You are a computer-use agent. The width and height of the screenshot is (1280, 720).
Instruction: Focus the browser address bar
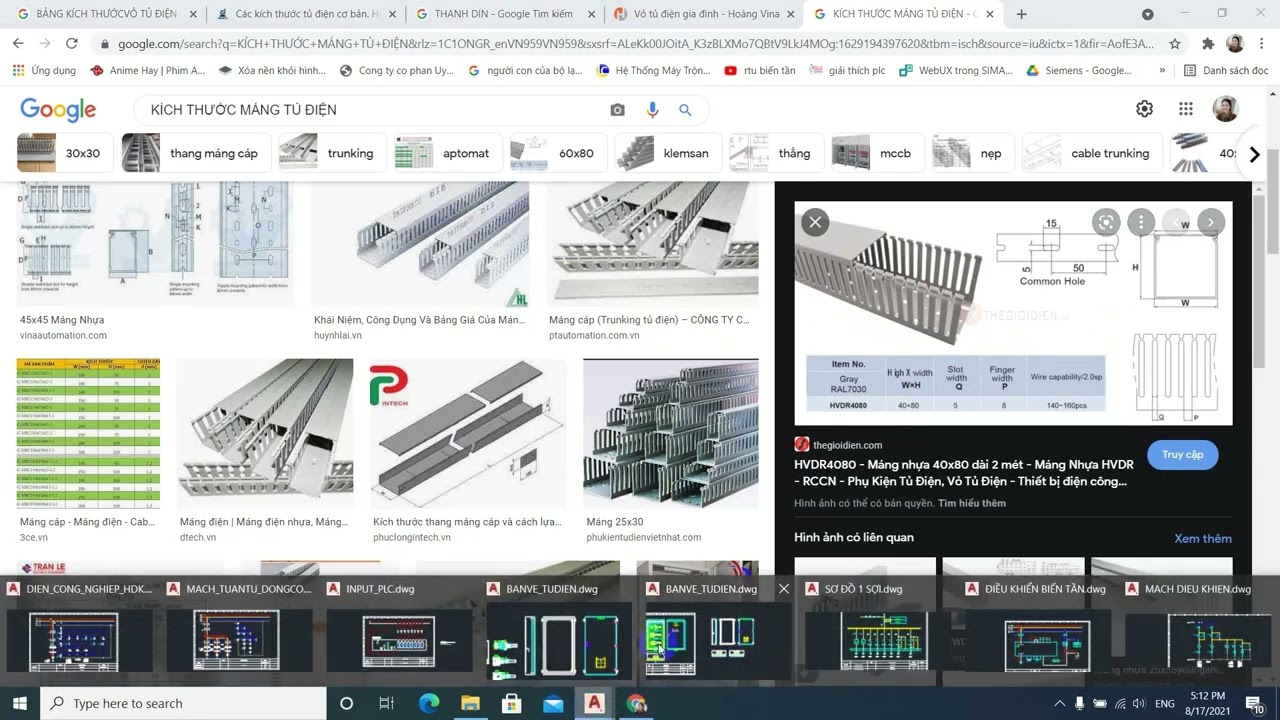(635, 44)
